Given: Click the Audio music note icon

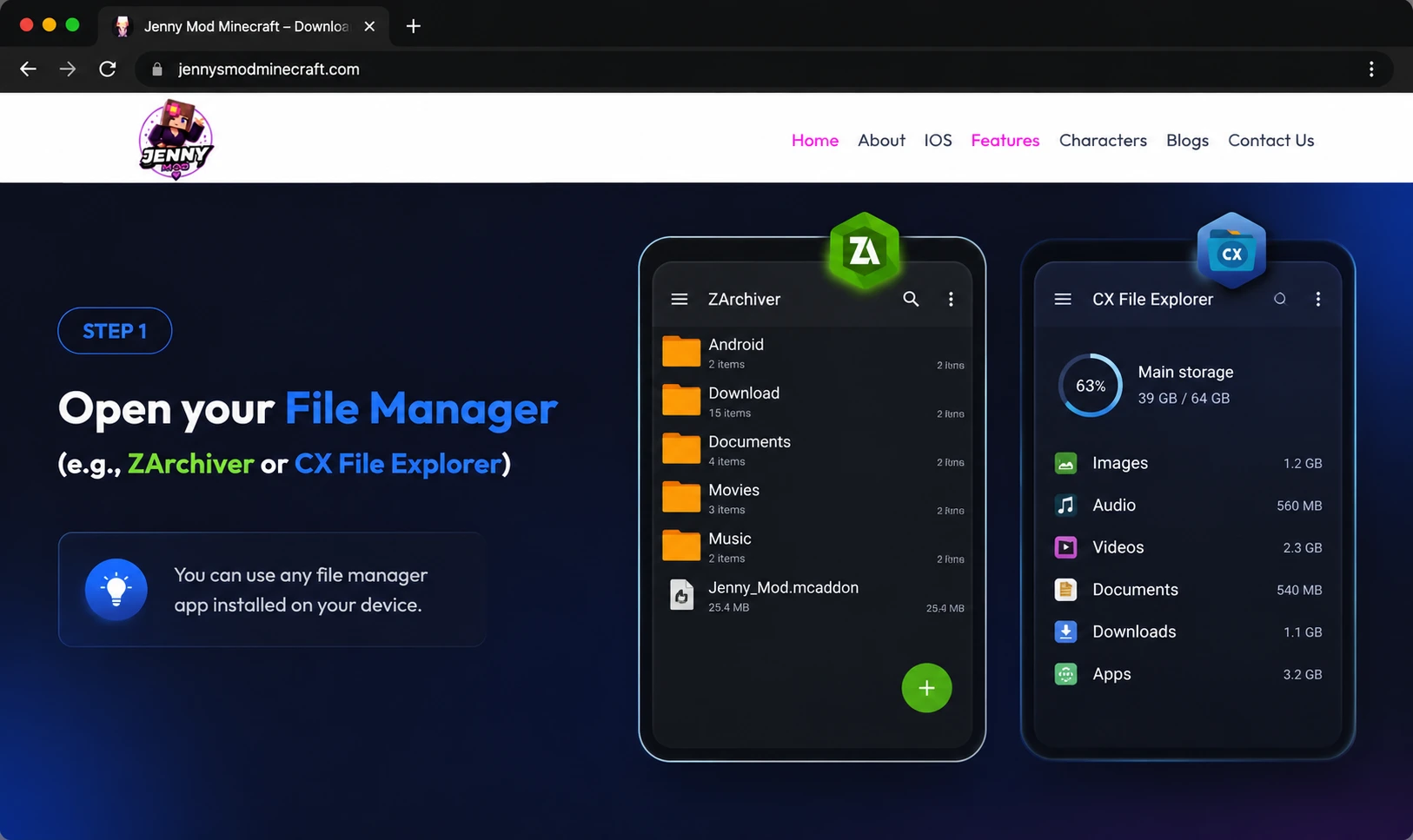Looking at the screenshot, I should tap(1066, 505).
